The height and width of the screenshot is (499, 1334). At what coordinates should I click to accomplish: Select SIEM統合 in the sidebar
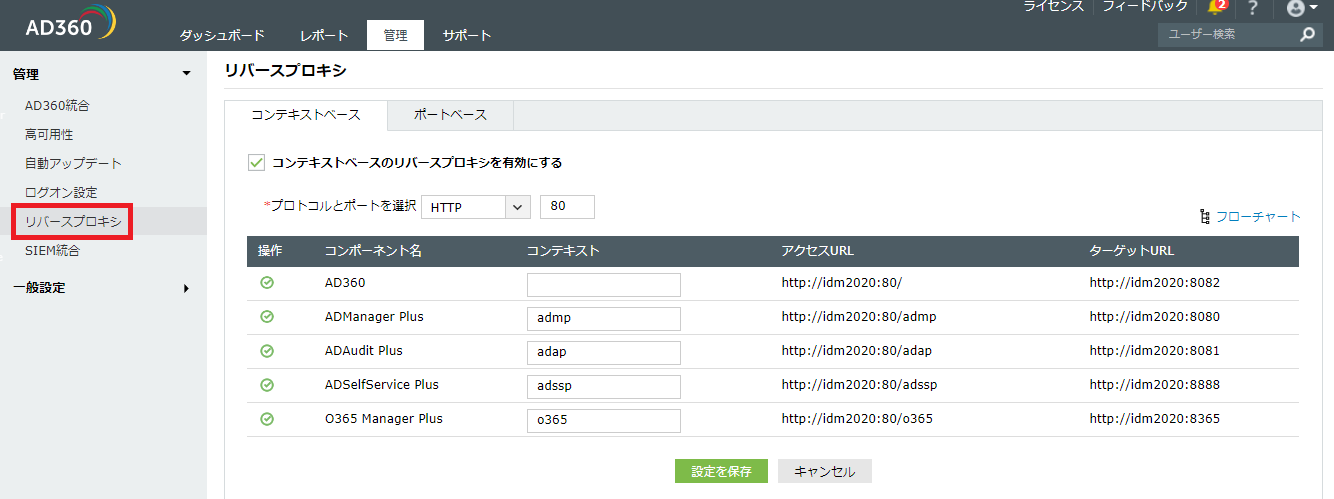(x=52, y=251)
